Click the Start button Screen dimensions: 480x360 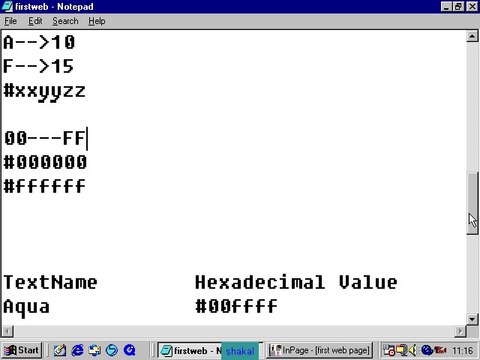21,350
